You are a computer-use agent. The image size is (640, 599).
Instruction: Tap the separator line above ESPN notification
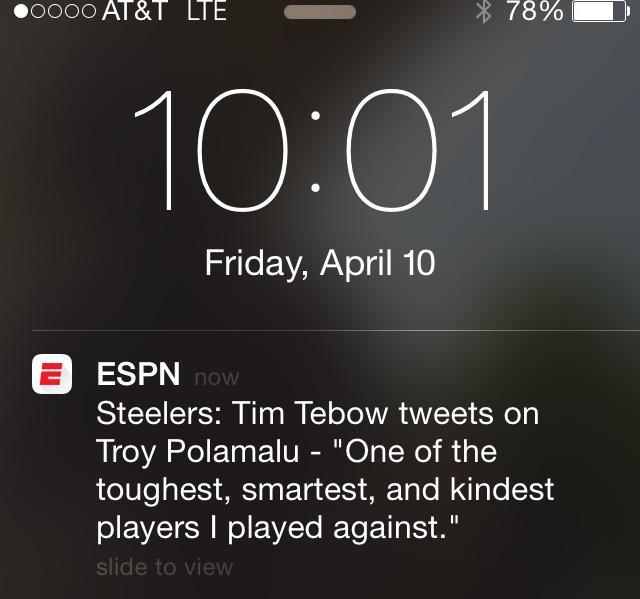pos(336,331)
